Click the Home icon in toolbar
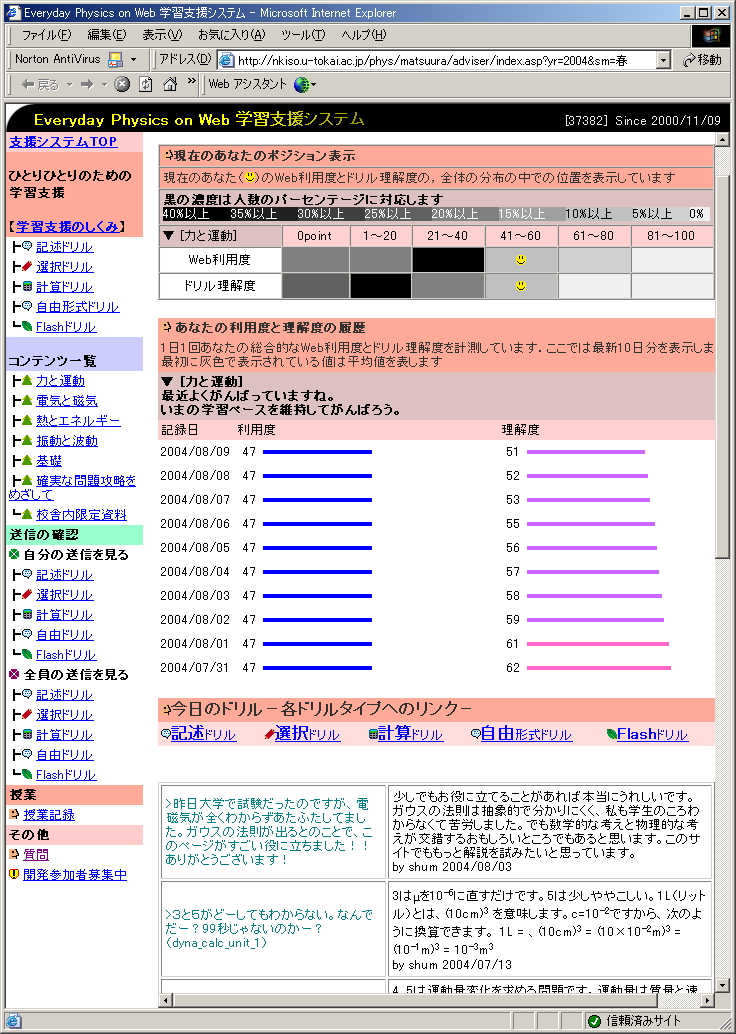The height and width of the screenshot is (1034, 736). (170, 84)
